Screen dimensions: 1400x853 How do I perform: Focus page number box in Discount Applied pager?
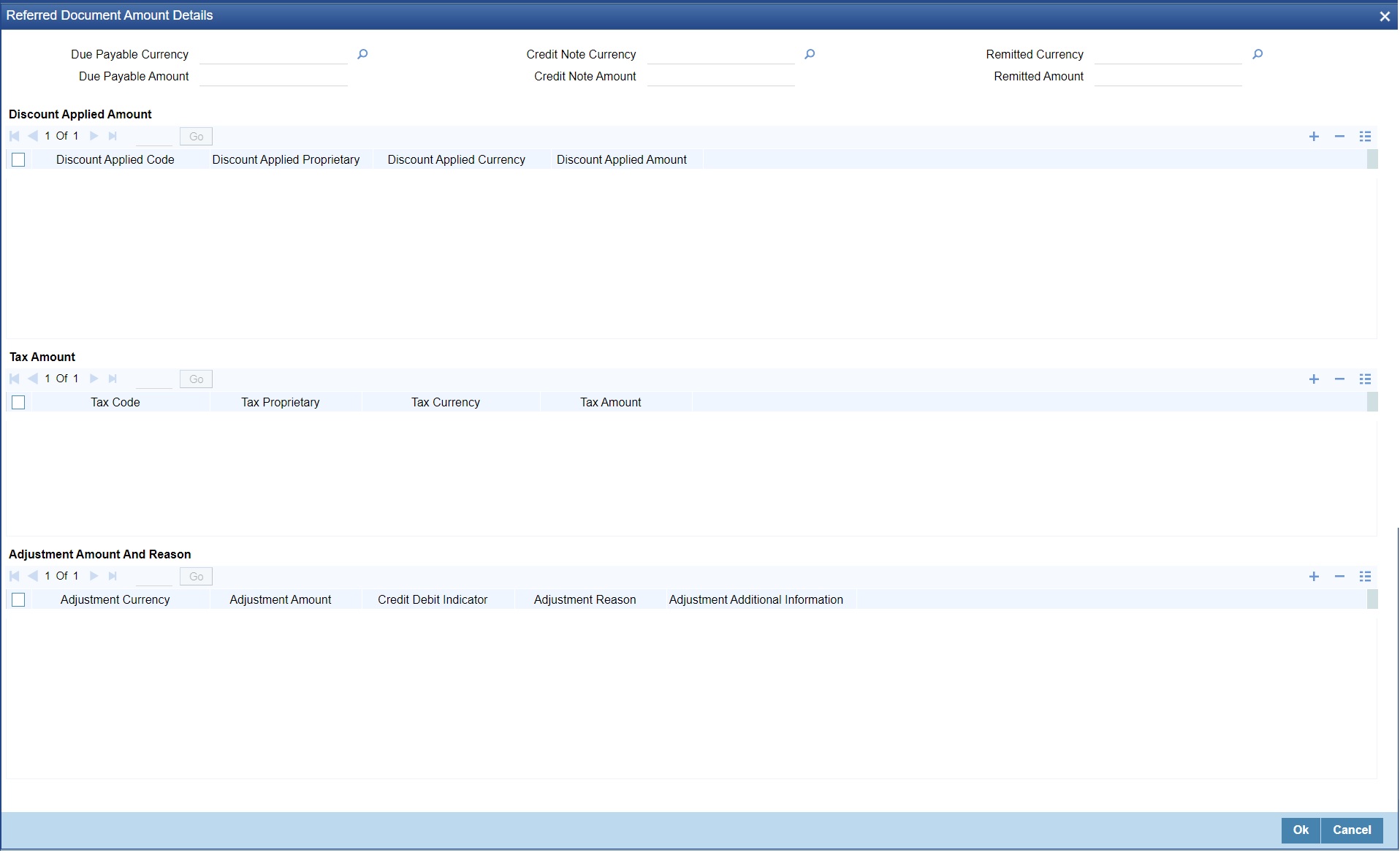click(154, 137)
